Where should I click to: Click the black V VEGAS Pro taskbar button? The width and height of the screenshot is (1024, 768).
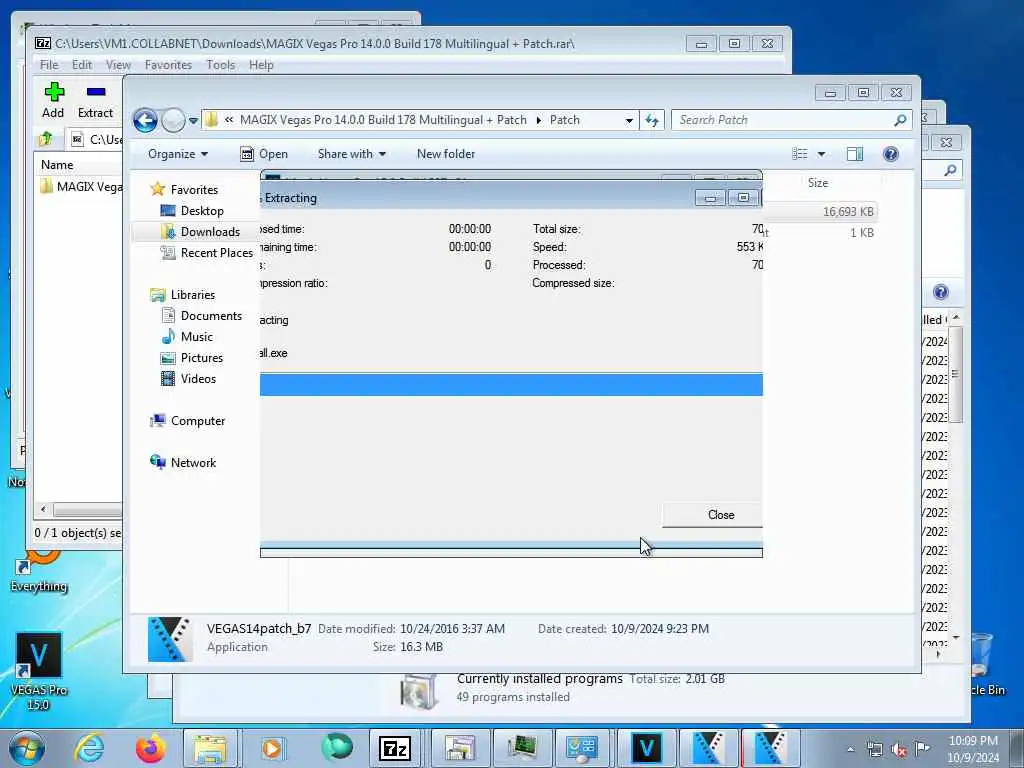(647, 748)
